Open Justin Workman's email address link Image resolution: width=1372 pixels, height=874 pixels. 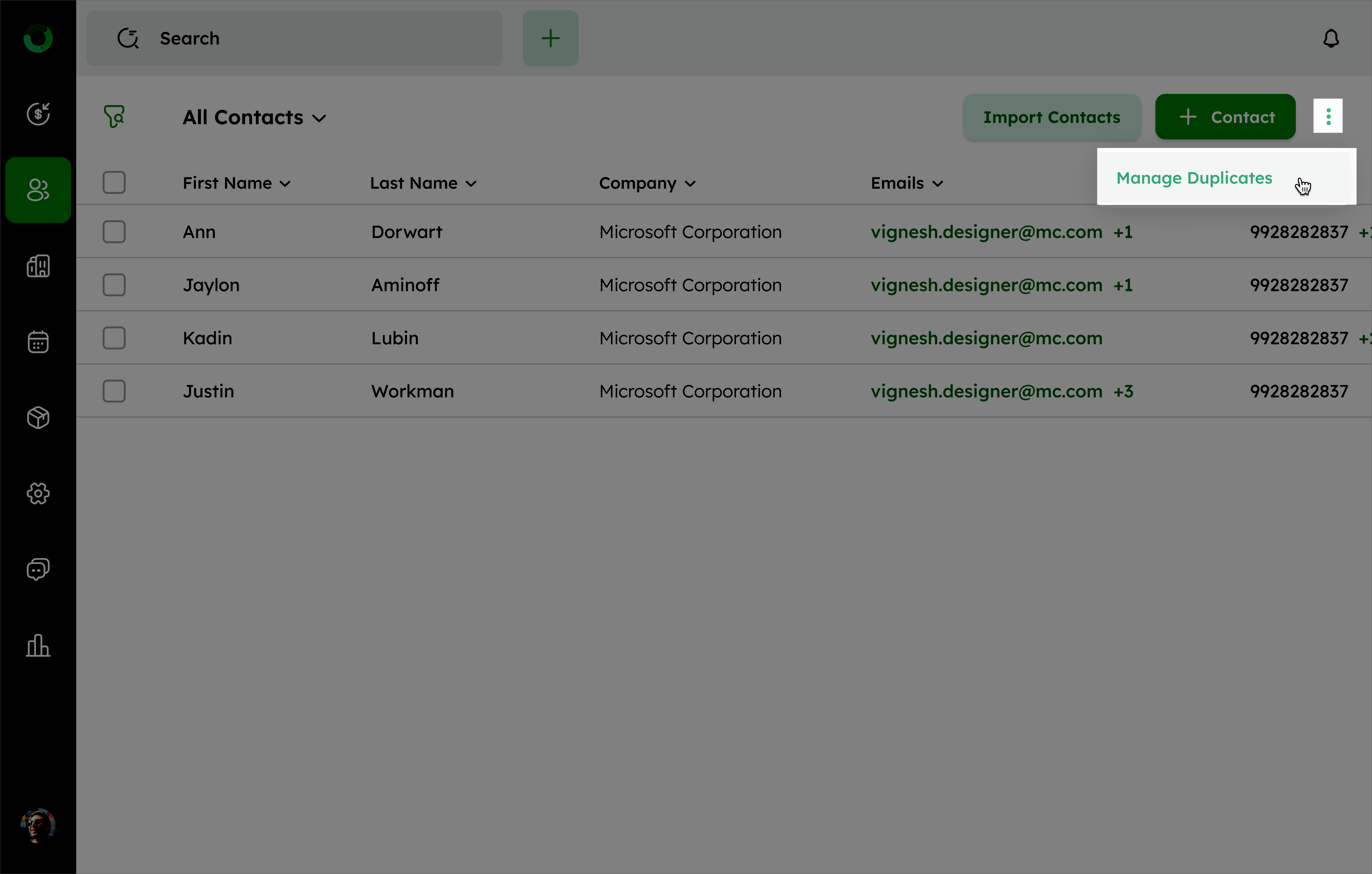point(986,392)
